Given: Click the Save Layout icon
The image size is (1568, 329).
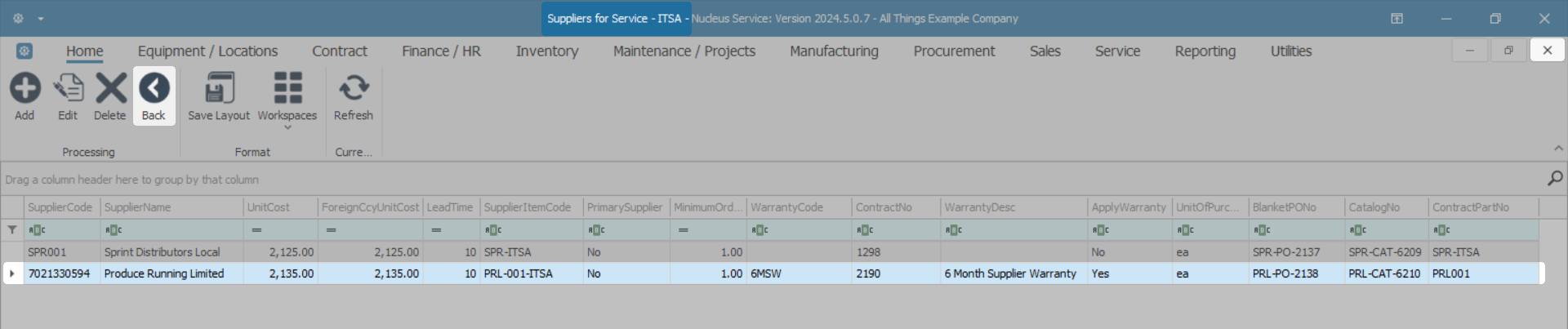Looking at the screenshot, I should click(219, 88).
